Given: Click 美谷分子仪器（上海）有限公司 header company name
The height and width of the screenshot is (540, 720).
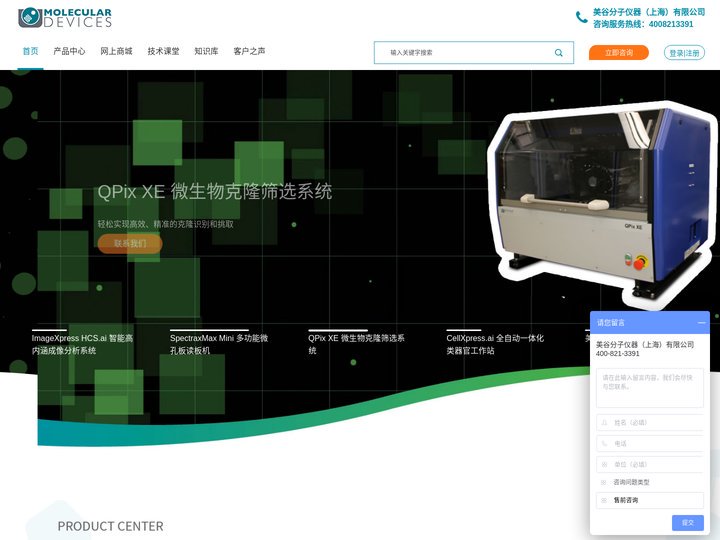Looking at the screenshot, I should point(649,12).
